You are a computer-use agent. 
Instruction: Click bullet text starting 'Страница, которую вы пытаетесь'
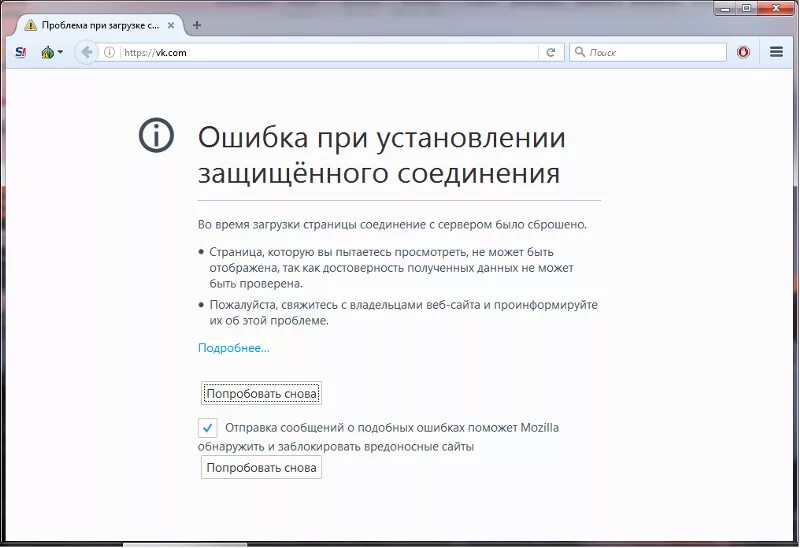pyautogui.click(x=391, y=267)
